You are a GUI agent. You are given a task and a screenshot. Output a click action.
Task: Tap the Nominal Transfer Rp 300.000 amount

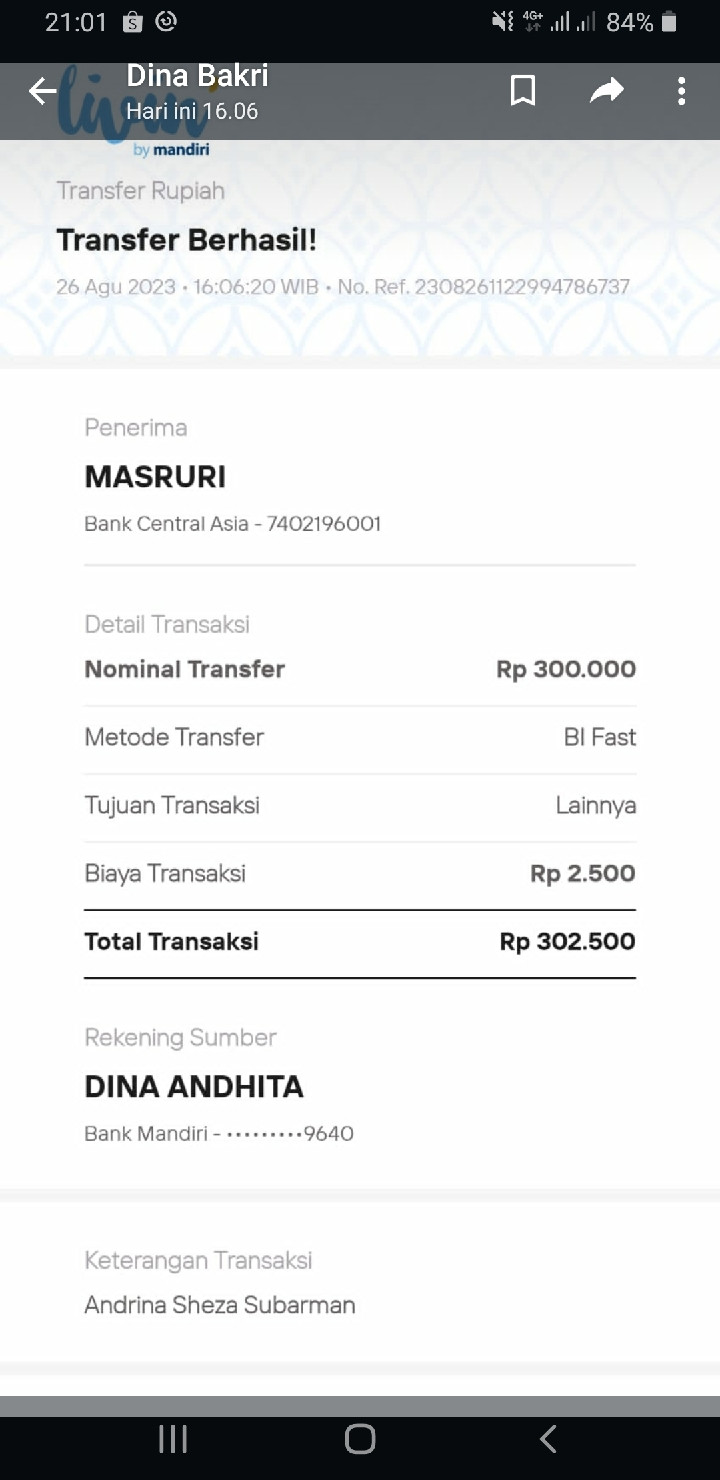click(565, 669)
